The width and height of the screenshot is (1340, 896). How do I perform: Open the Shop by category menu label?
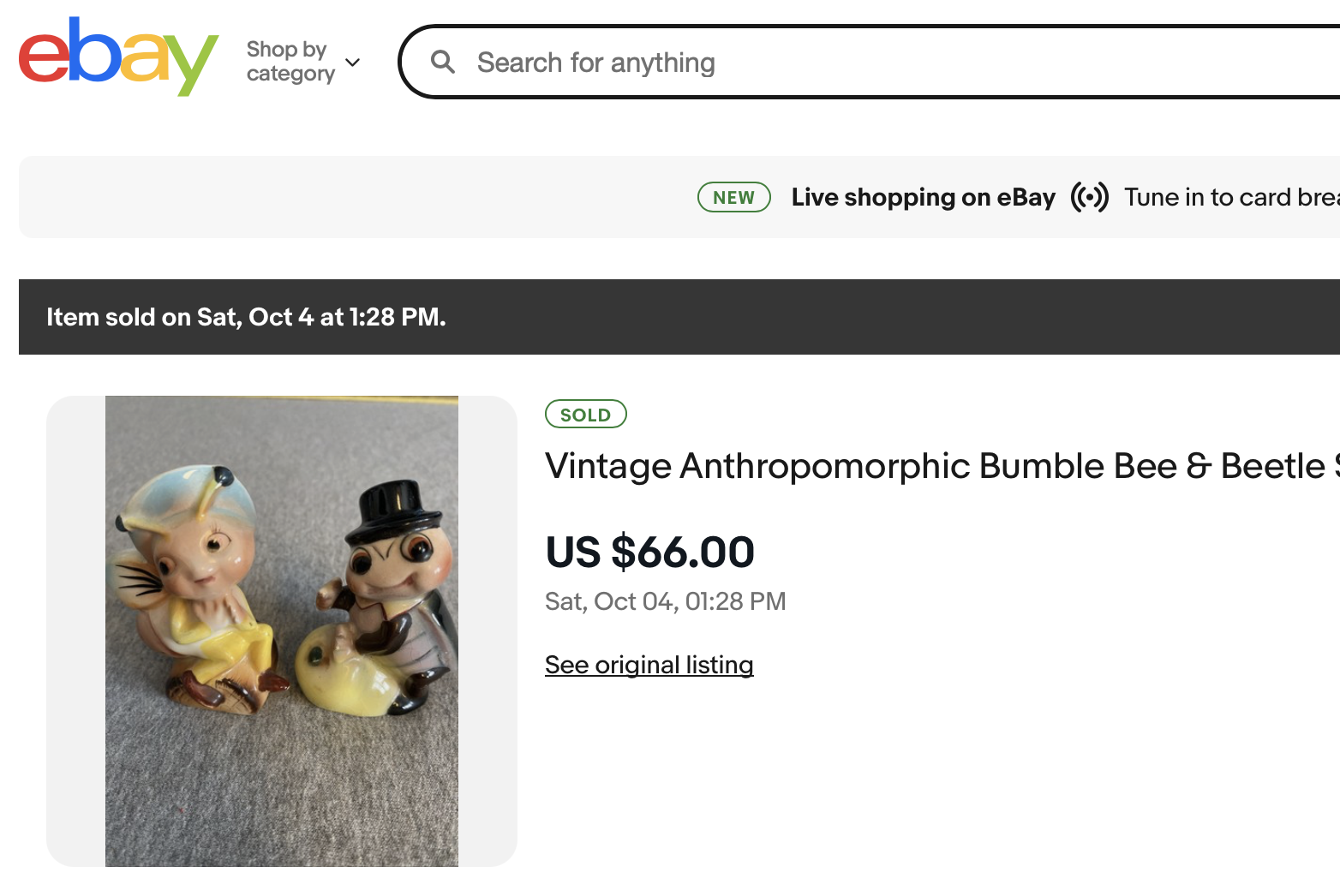[290, 62]
